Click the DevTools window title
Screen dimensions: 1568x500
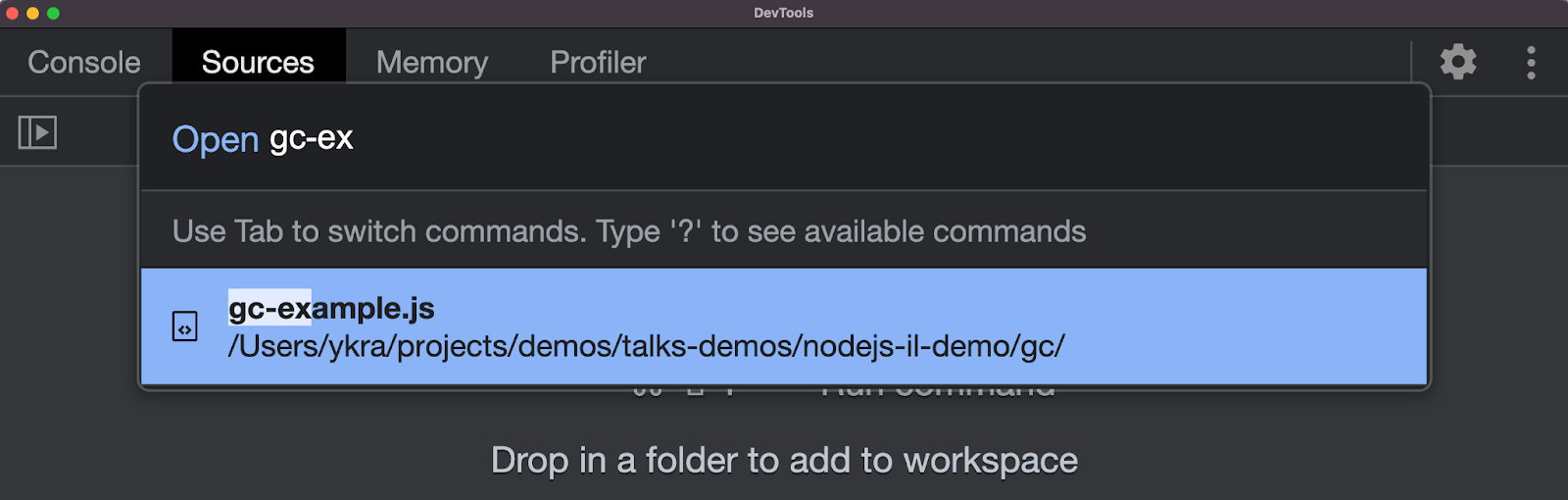pos(783,13)
